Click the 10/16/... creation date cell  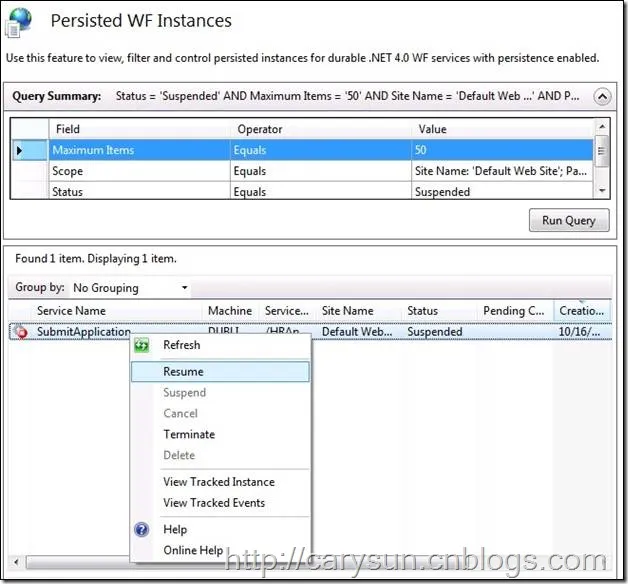580,332
